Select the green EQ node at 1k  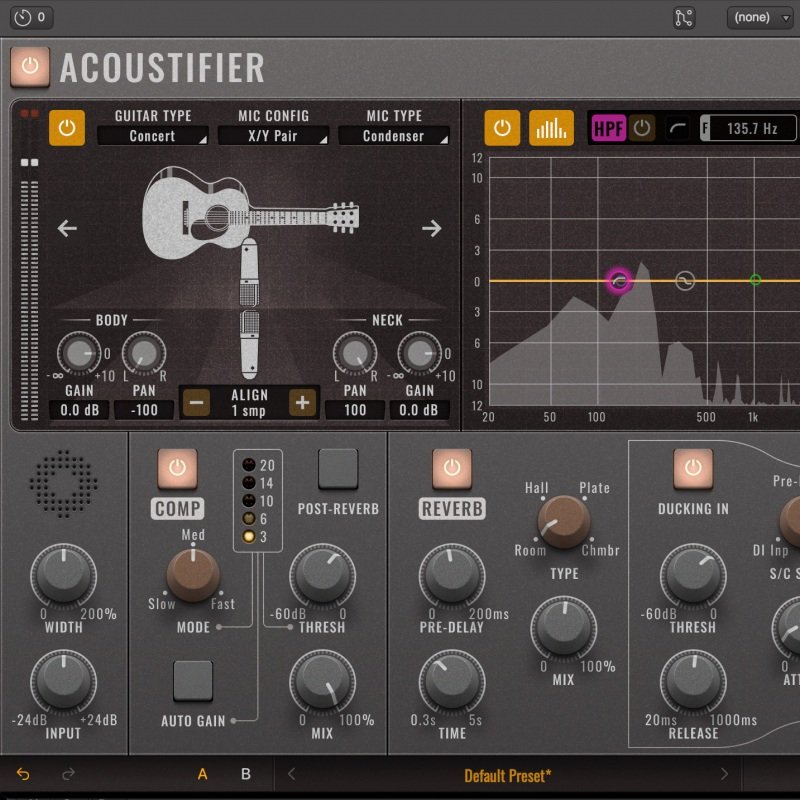point(755,280)
